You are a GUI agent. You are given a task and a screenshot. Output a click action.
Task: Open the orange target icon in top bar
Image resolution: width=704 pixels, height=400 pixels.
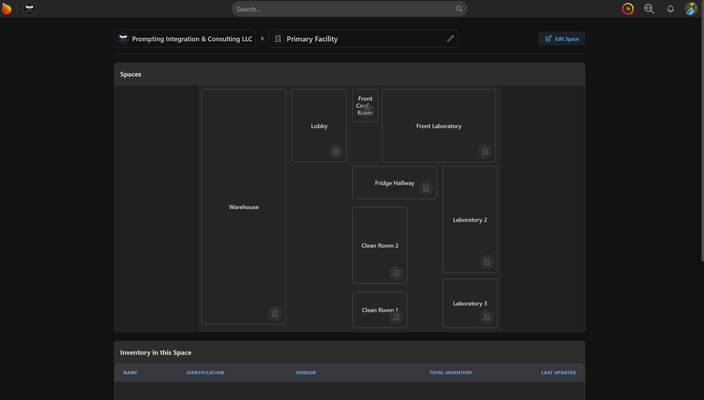(x=628, y=9)
